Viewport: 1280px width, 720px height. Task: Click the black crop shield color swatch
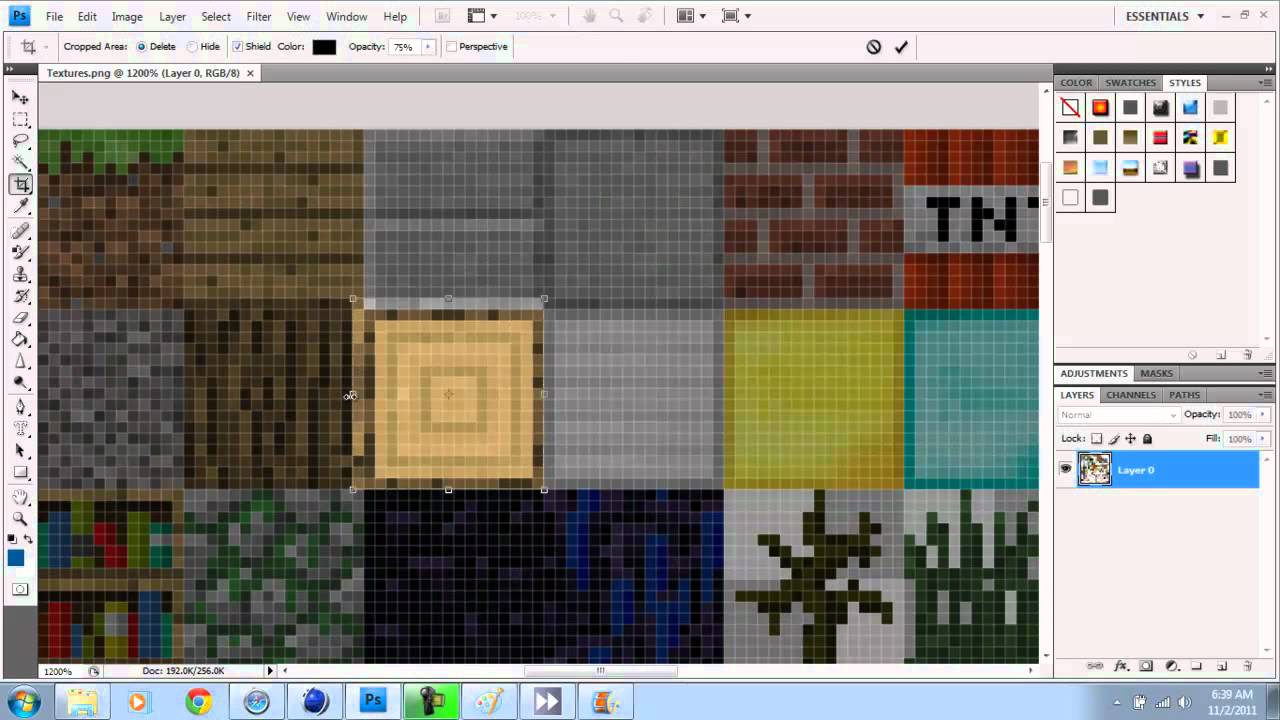(324, 47)
